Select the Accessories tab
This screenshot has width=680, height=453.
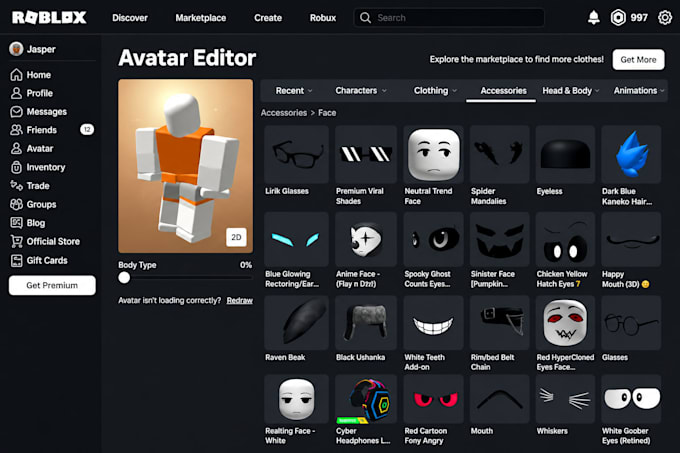click(503, 91)
